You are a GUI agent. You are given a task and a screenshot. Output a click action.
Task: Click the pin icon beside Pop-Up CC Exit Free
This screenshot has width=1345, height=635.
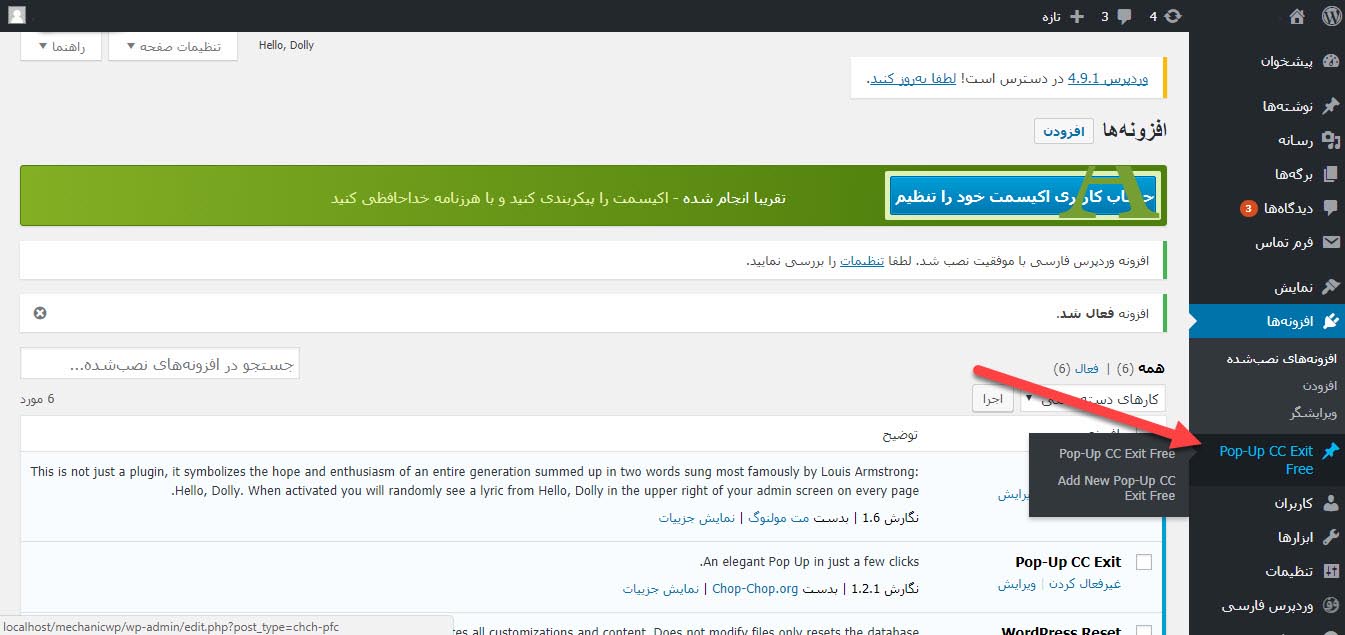coord(1330,451)
